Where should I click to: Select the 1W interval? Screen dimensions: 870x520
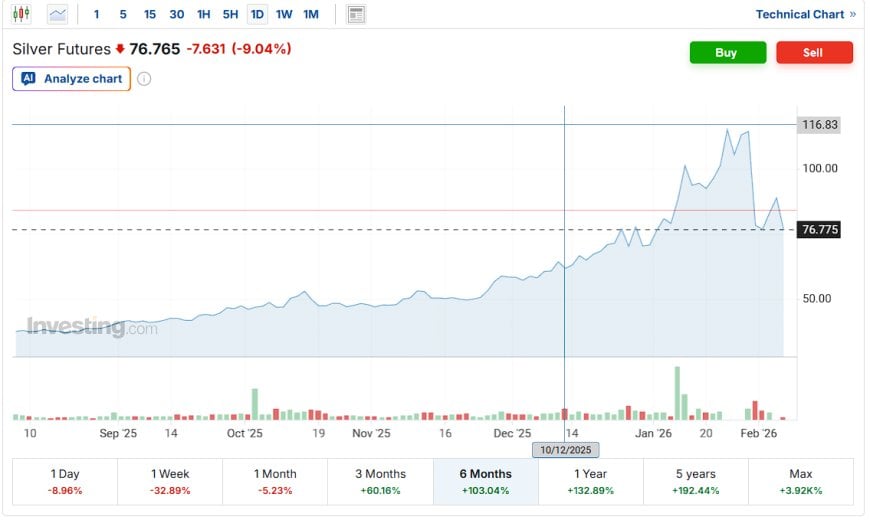pos(284,14)
